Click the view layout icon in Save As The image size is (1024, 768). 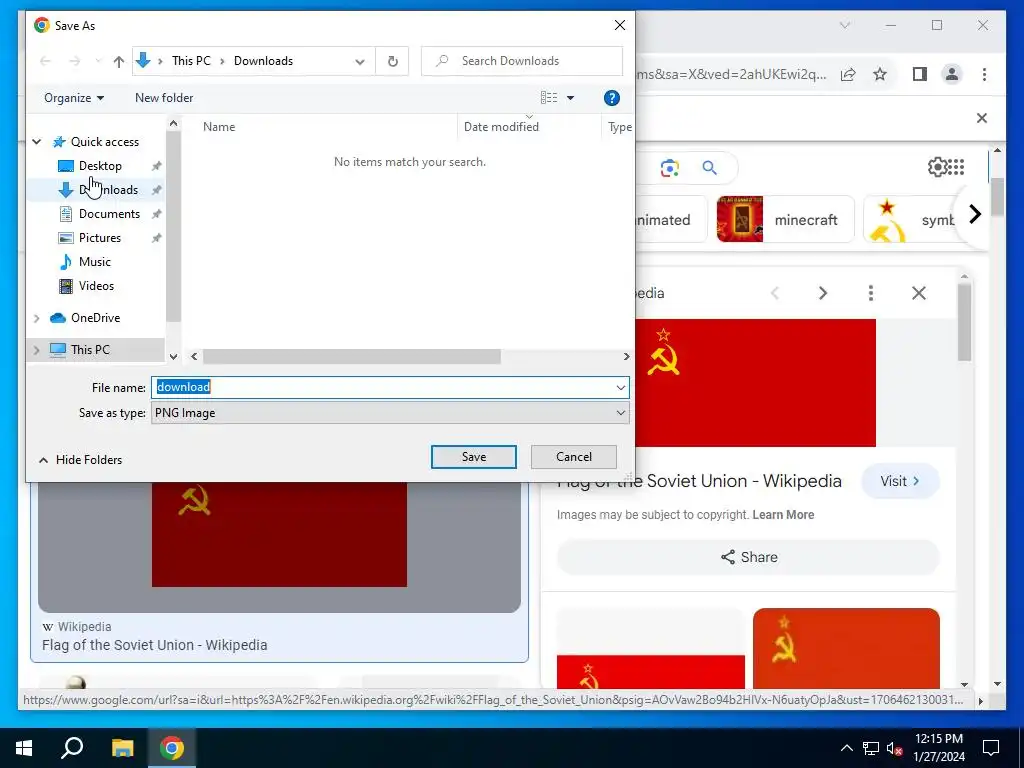549,98
